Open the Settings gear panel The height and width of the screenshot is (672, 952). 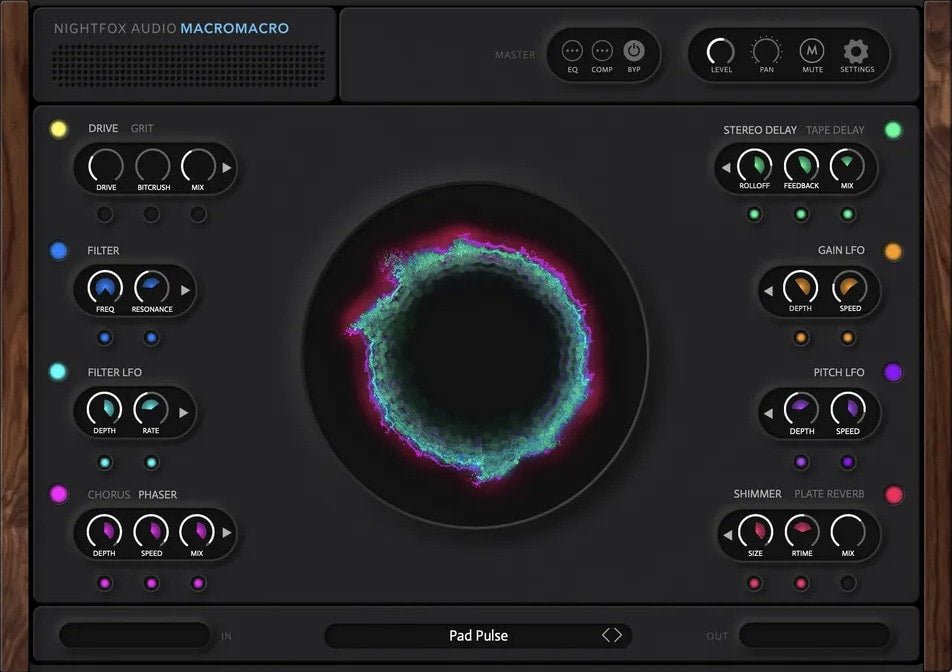[x=856, y=52]
